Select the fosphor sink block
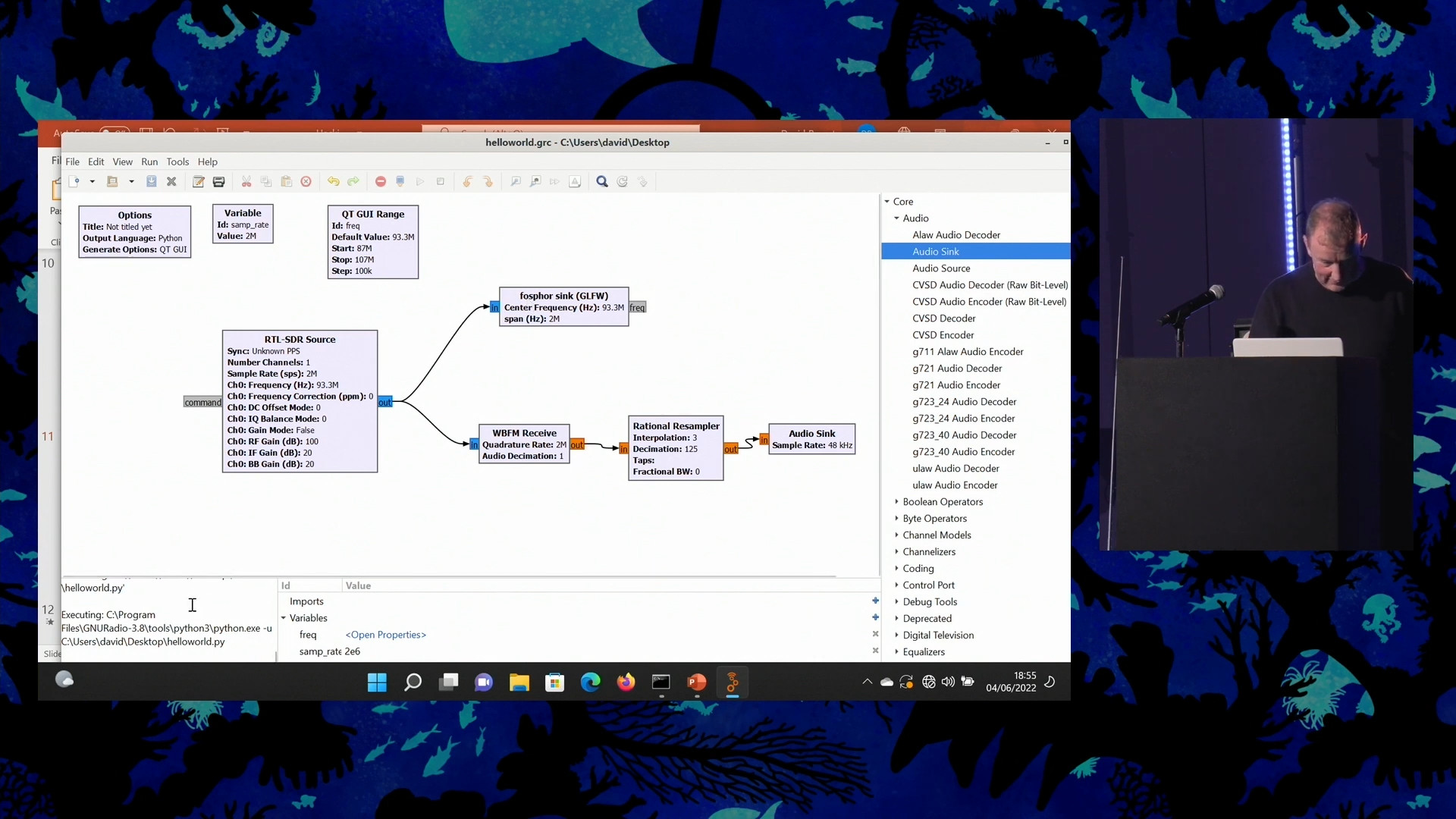Viewport: 1456px width, 819px height. [563, 307]
